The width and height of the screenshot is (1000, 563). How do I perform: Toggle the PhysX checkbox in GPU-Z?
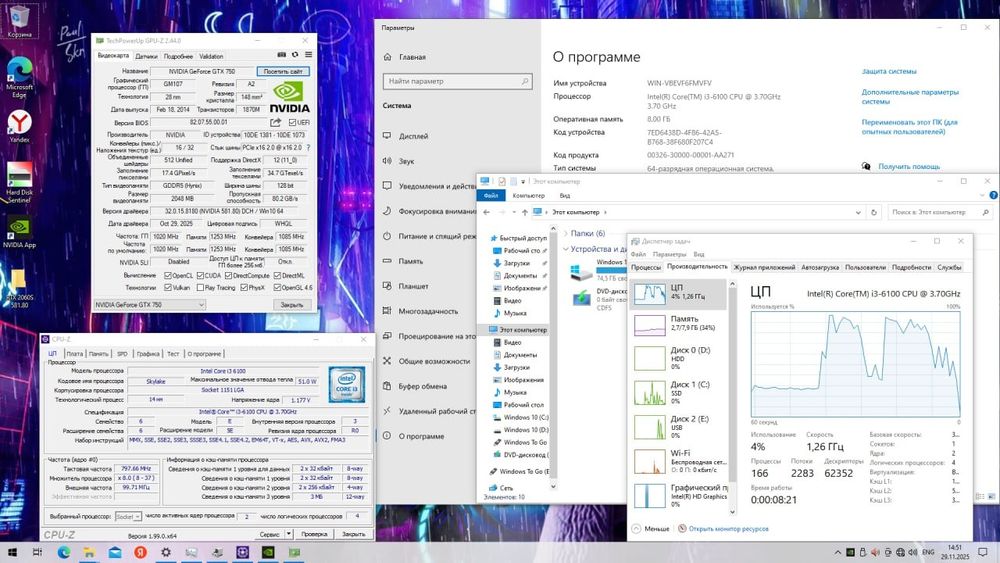pos(244,288)
